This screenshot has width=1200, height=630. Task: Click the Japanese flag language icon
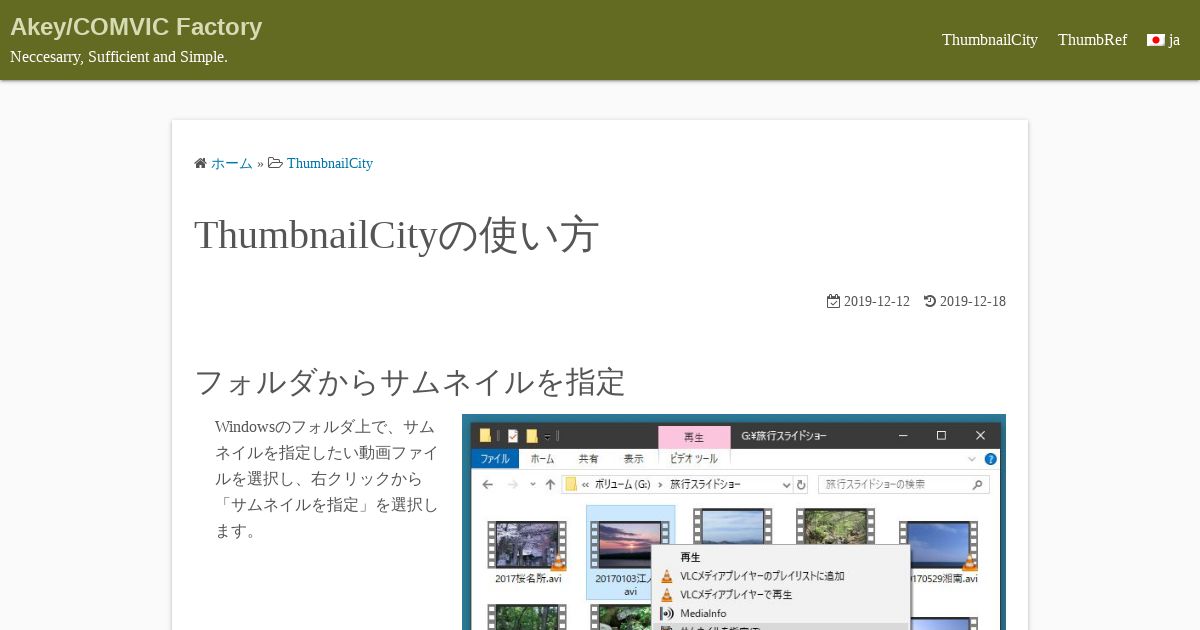point(1156,40)
